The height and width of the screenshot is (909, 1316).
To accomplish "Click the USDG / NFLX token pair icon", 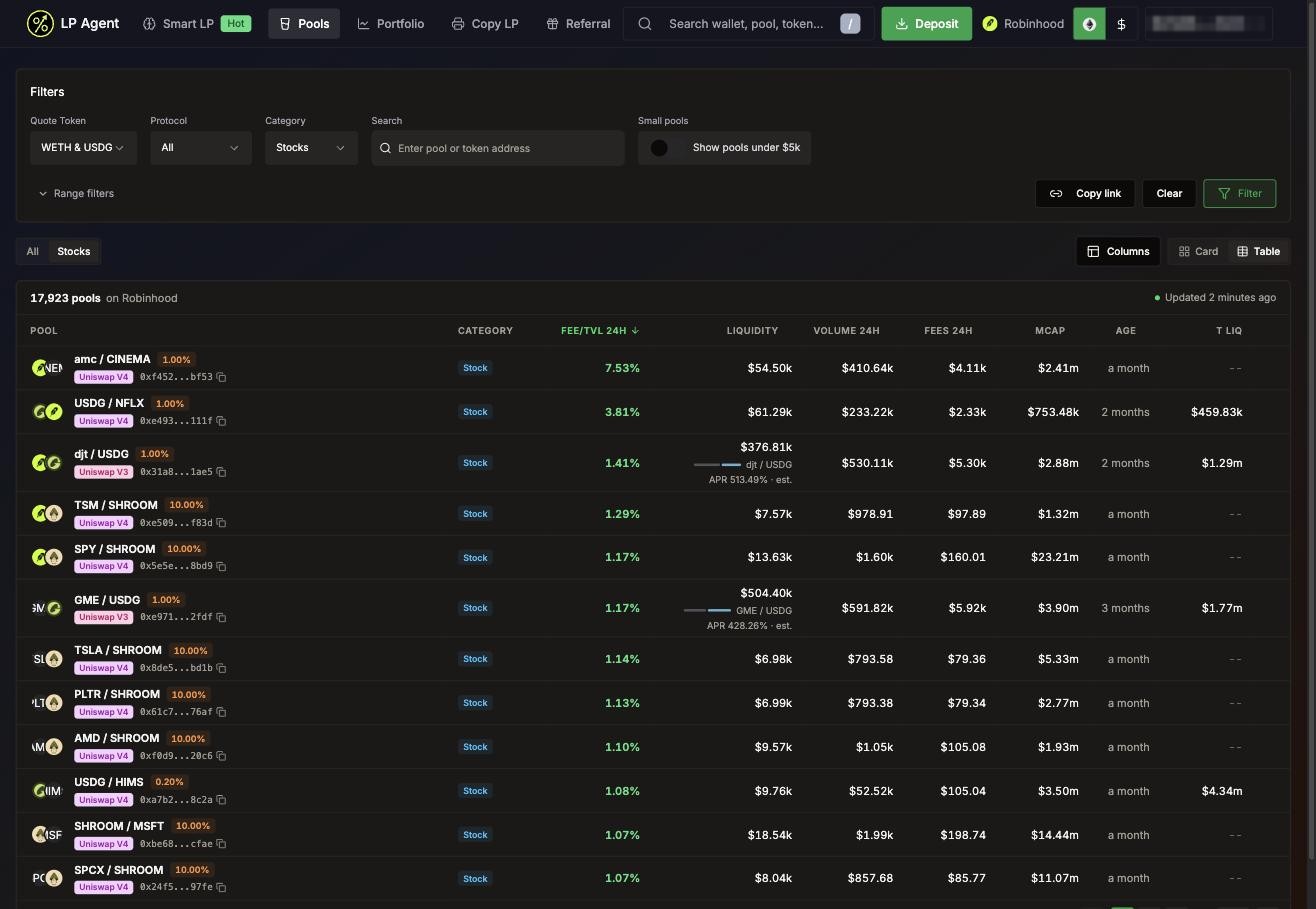I will [47, 412].
